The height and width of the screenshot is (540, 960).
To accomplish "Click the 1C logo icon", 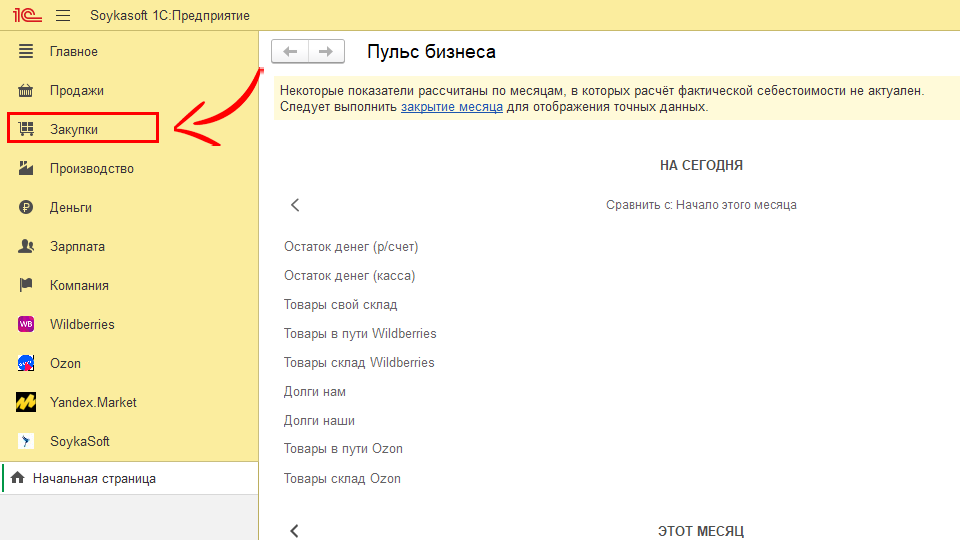I will tap(24, 16).
